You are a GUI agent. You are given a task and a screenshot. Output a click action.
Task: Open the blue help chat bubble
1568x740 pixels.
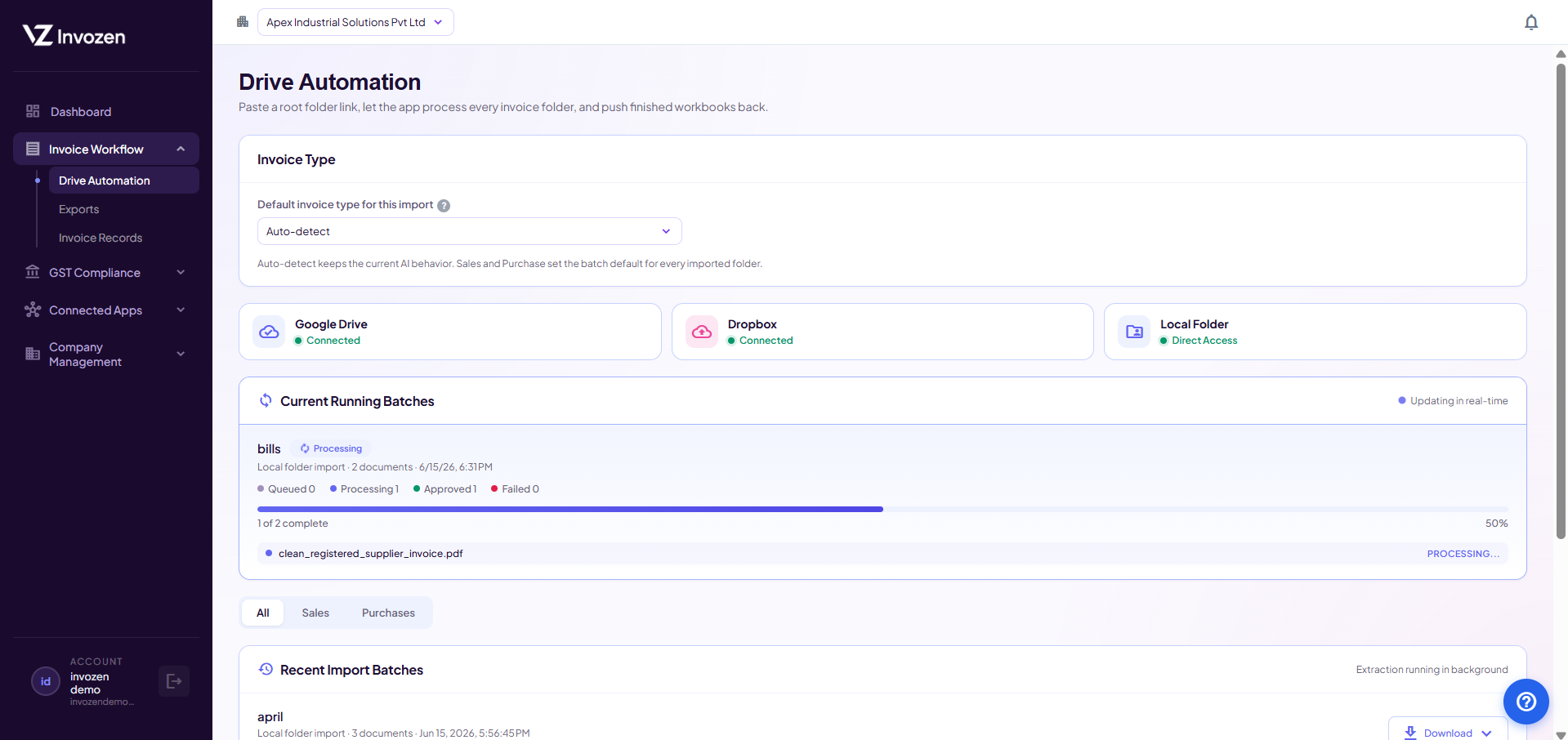[x=1526, y=702]
